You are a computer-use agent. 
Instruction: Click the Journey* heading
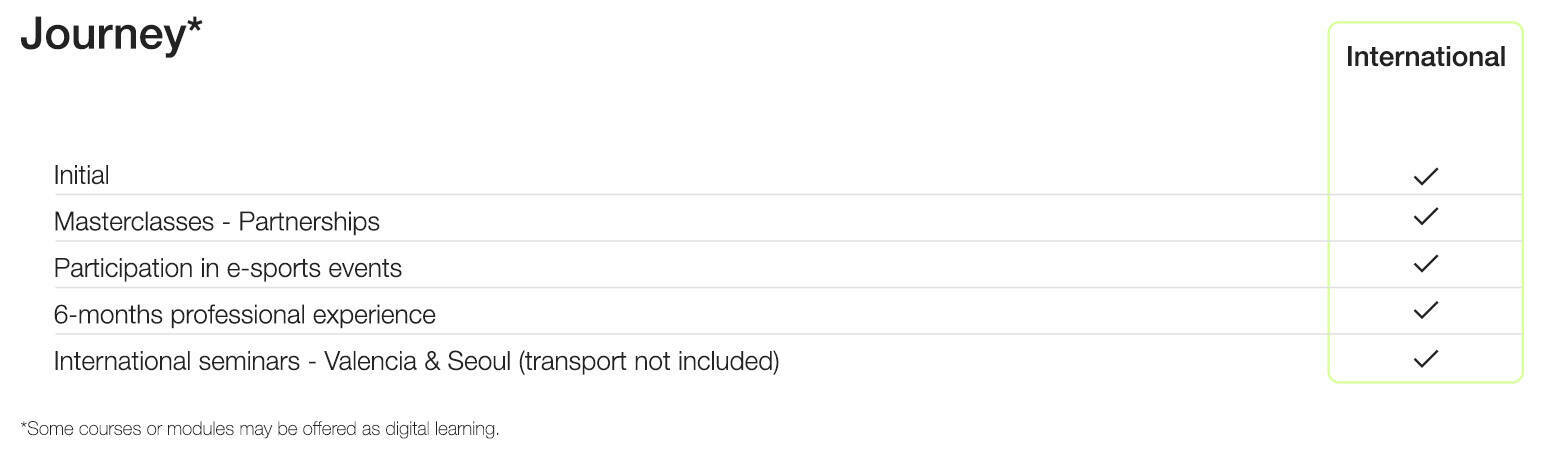point(111,35)
